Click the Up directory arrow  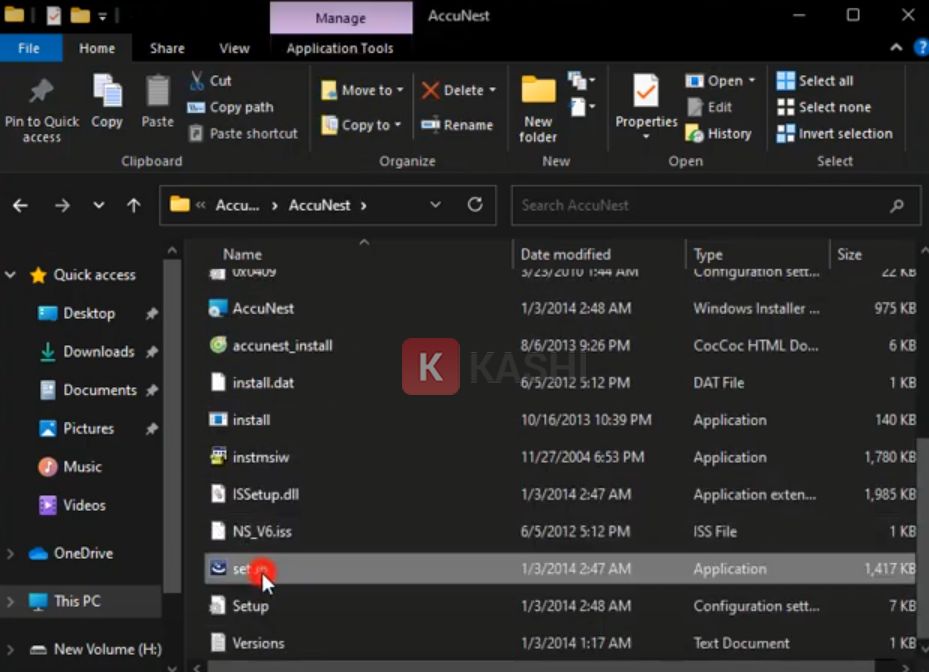point(134,205)
